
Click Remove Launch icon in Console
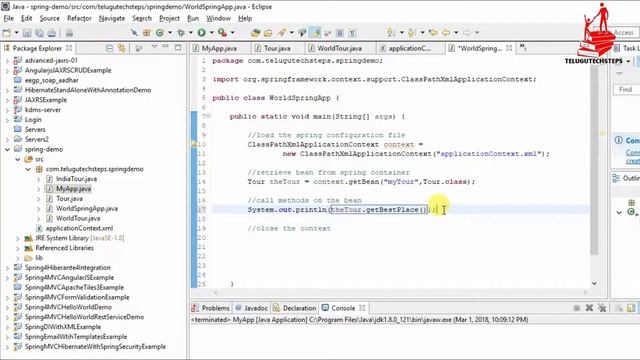(589, 308)
